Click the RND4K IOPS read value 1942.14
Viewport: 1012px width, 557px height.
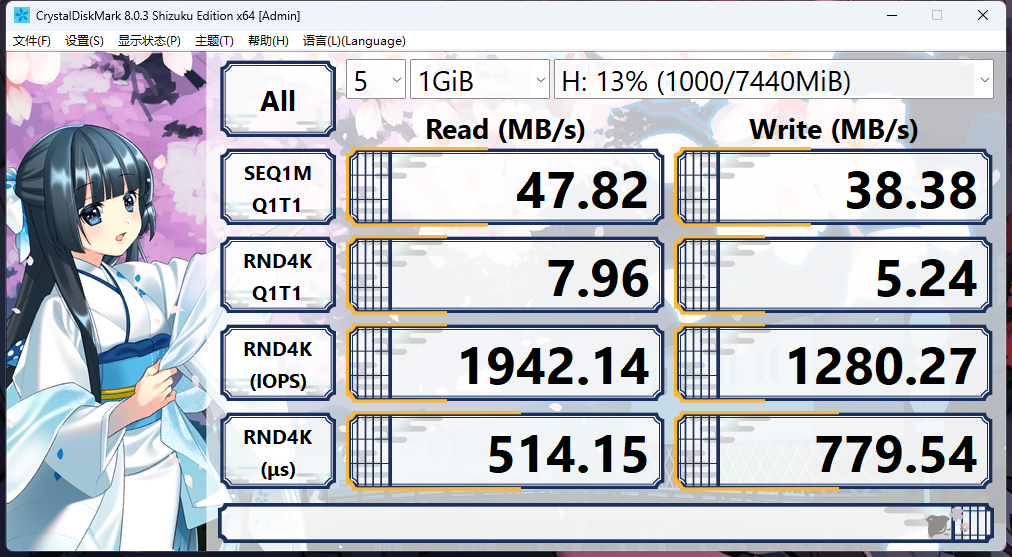tap(505, 364)
